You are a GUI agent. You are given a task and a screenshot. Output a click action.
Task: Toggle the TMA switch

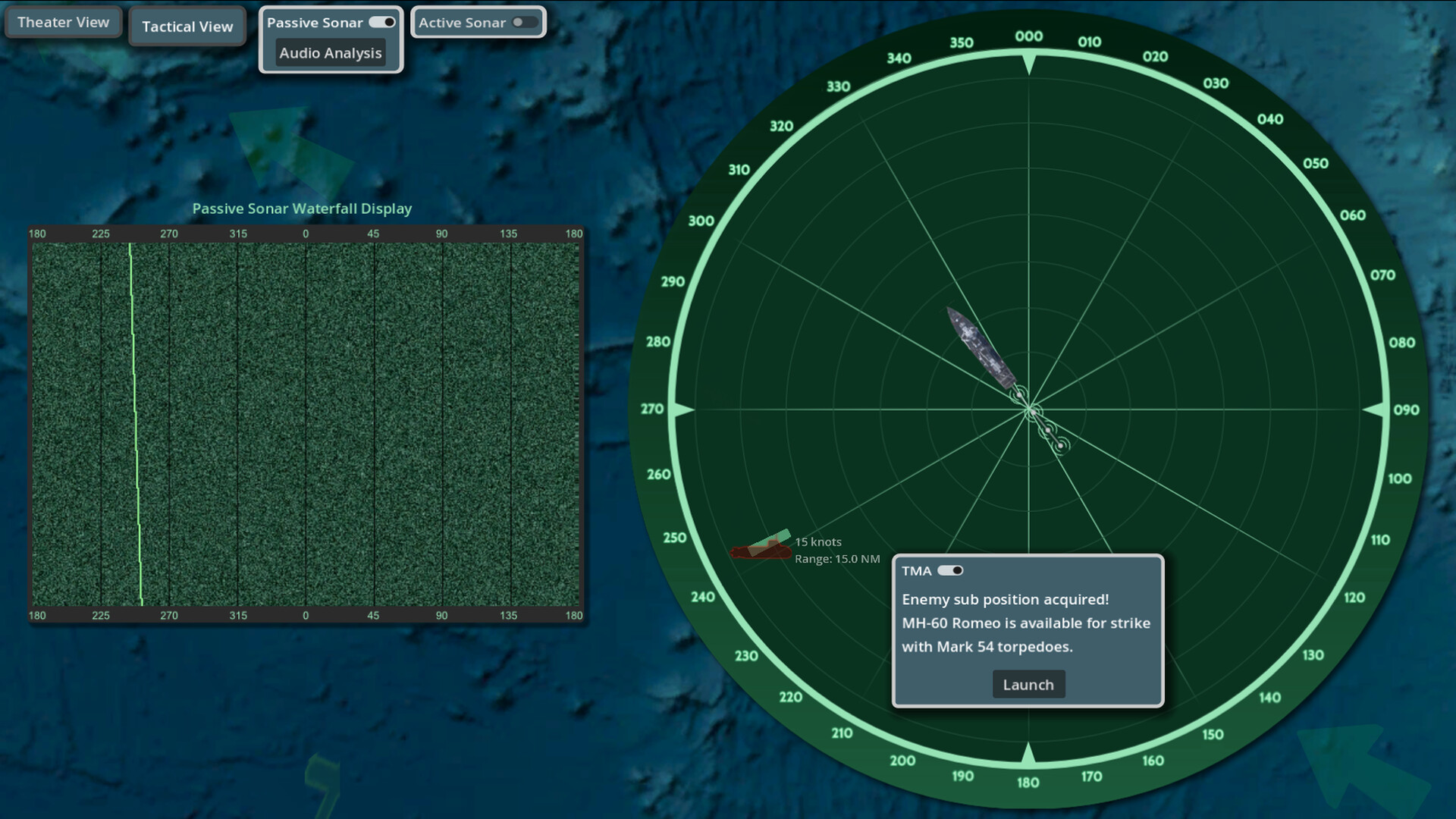tap(950, 570)
